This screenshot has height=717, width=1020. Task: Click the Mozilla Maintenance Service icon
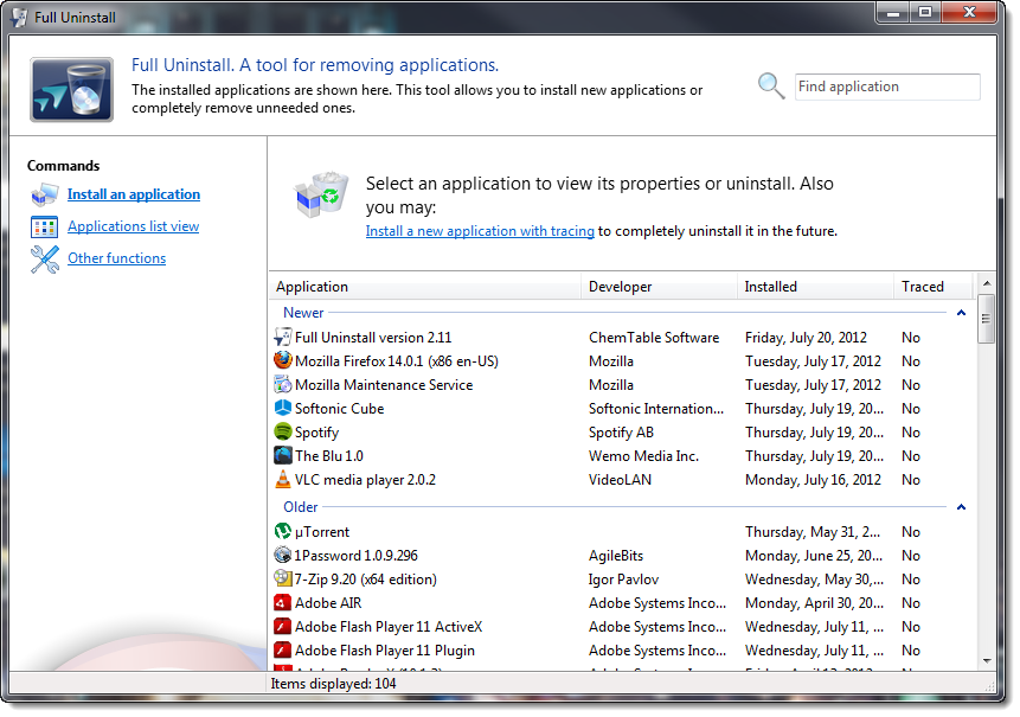(282, 385)
